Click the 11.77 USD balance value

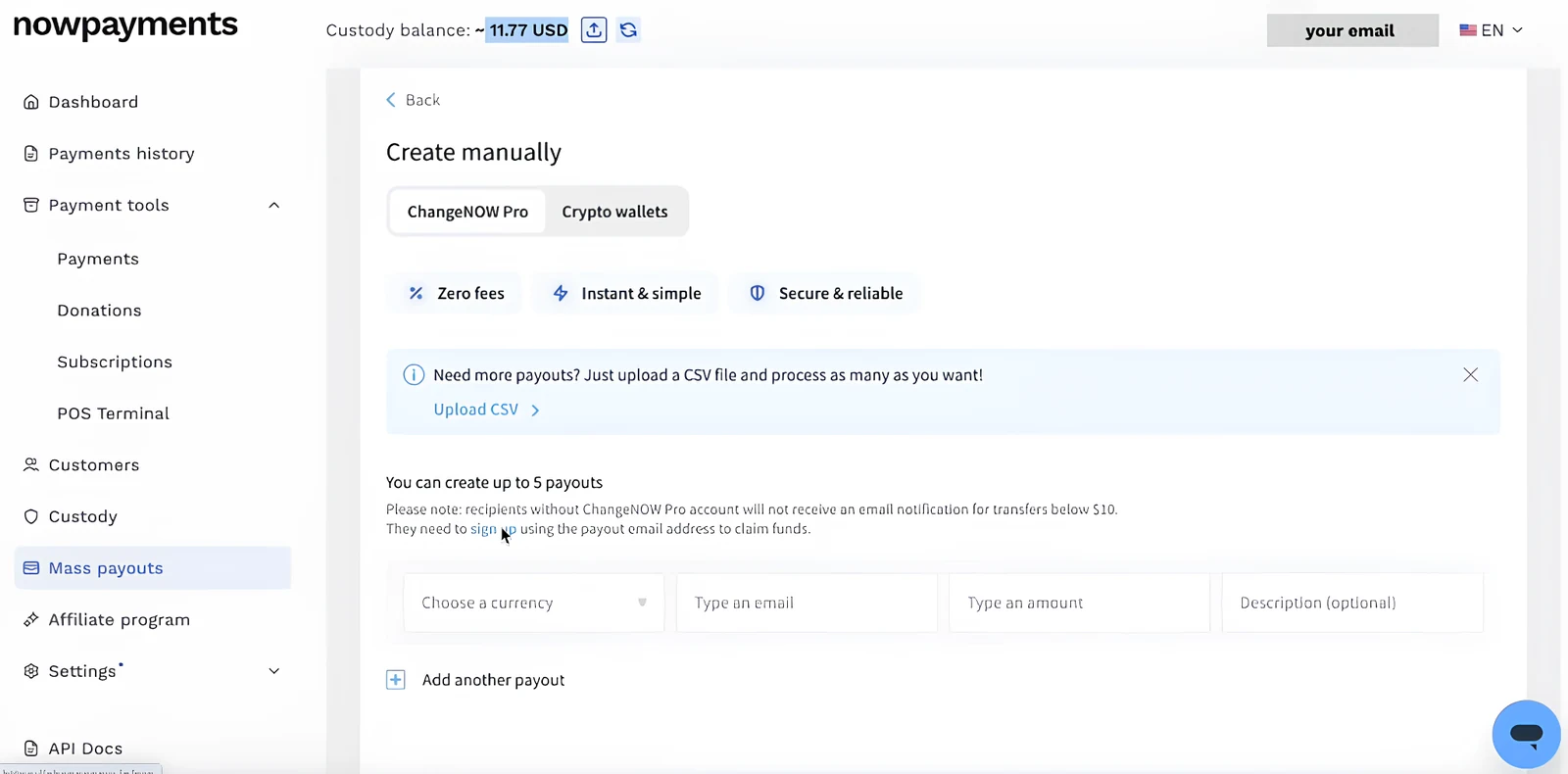[528, 30]
